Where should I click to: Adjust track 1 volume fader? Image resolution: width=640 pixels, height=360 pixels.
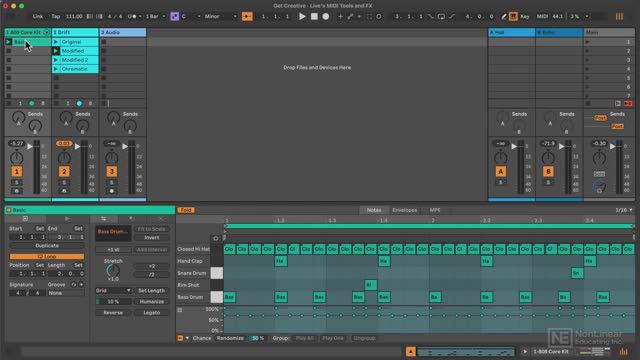(30, 146)
